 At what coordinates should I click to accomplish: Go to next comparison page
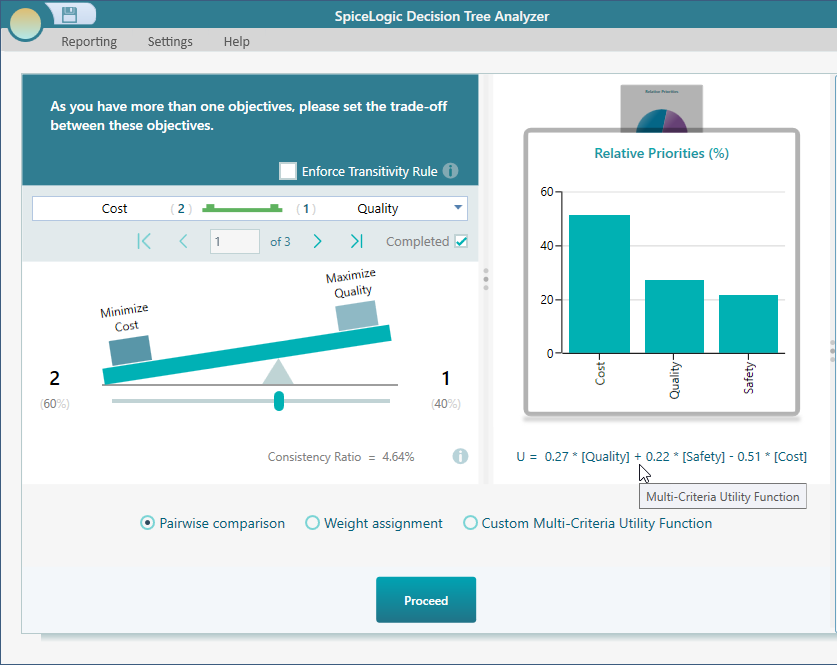(x=317, y=241)
